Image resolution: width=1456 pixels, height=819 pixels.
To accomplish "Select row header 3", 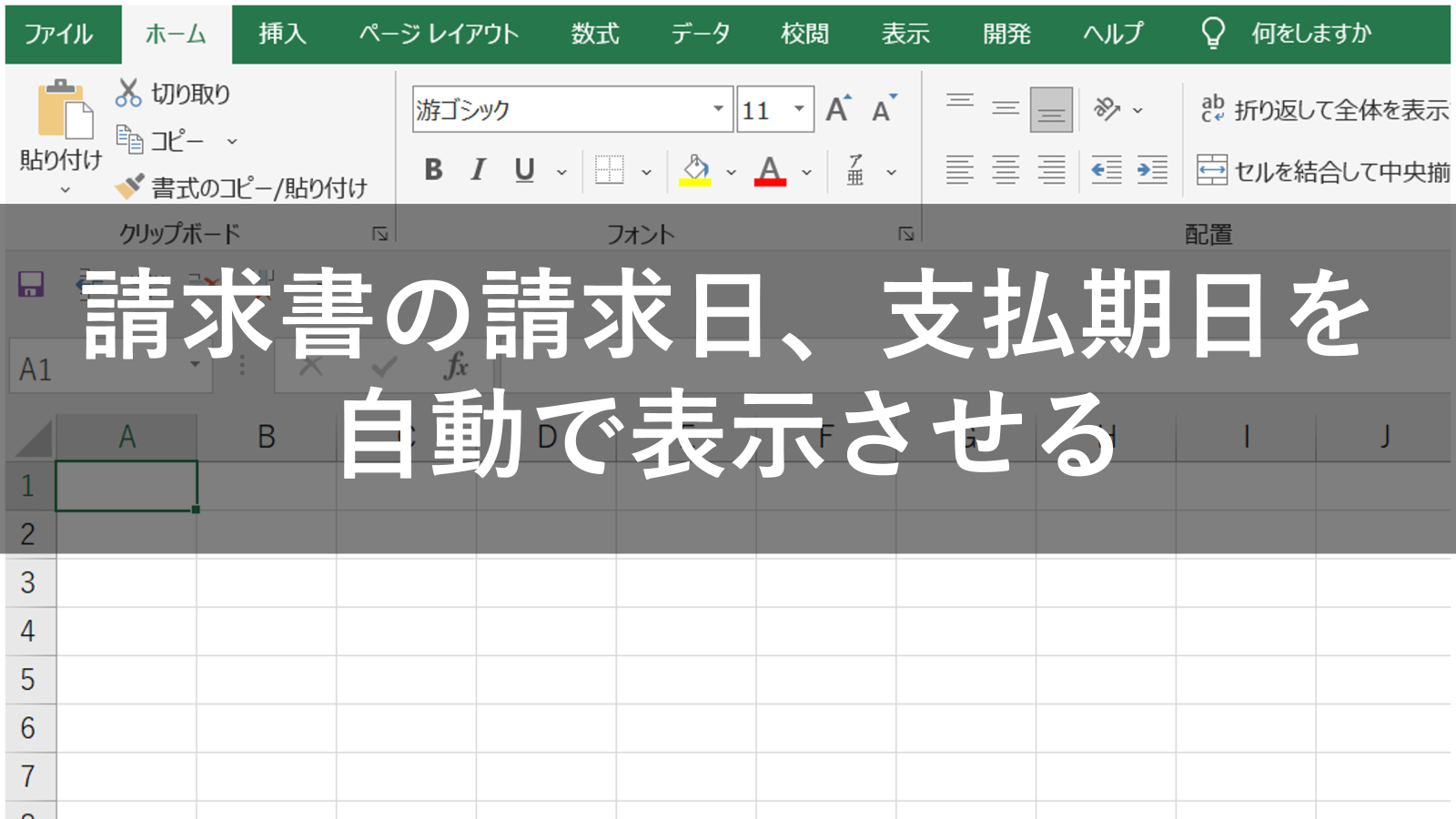I will 28,582.
